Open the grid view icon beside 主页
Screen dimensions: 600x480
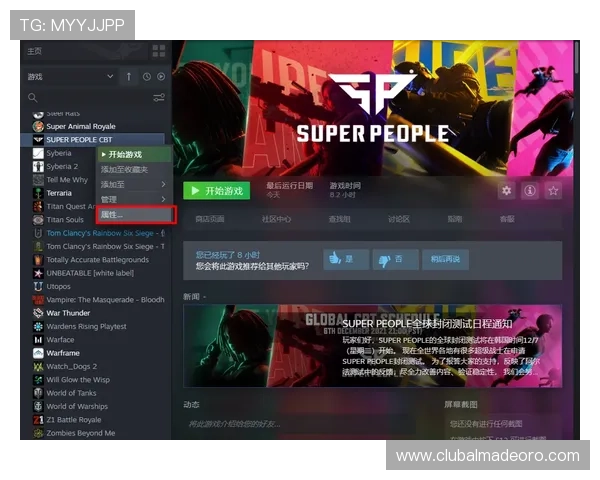coord(158,51)
